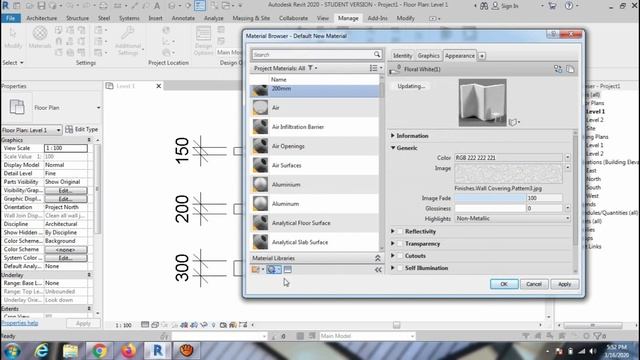
Task: Enable the Transparency checkbox
Action: click(x=400, y=244)
